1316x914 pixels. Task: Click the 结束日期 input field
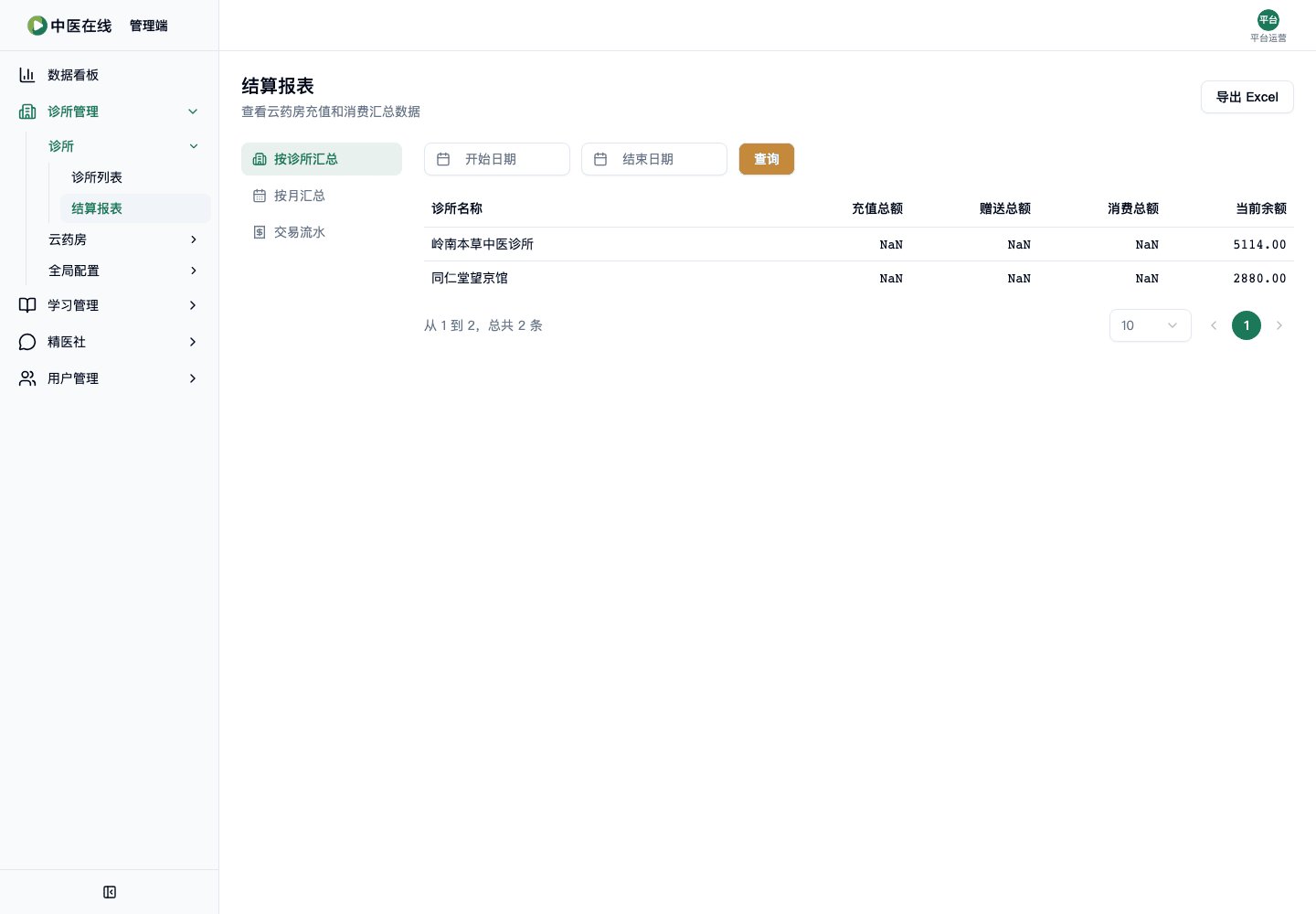click(x=654, y=159)
